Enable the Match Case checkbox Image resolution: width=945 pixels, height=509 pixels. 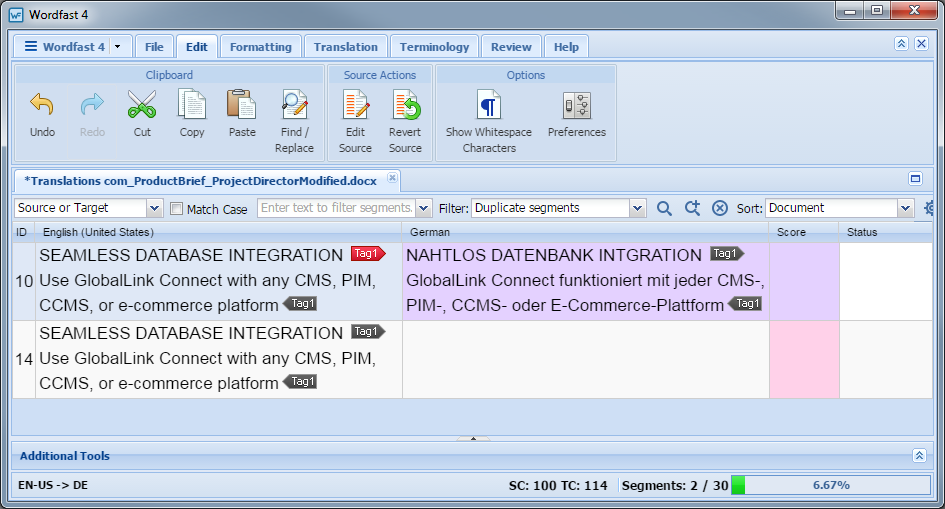(177, 209)
